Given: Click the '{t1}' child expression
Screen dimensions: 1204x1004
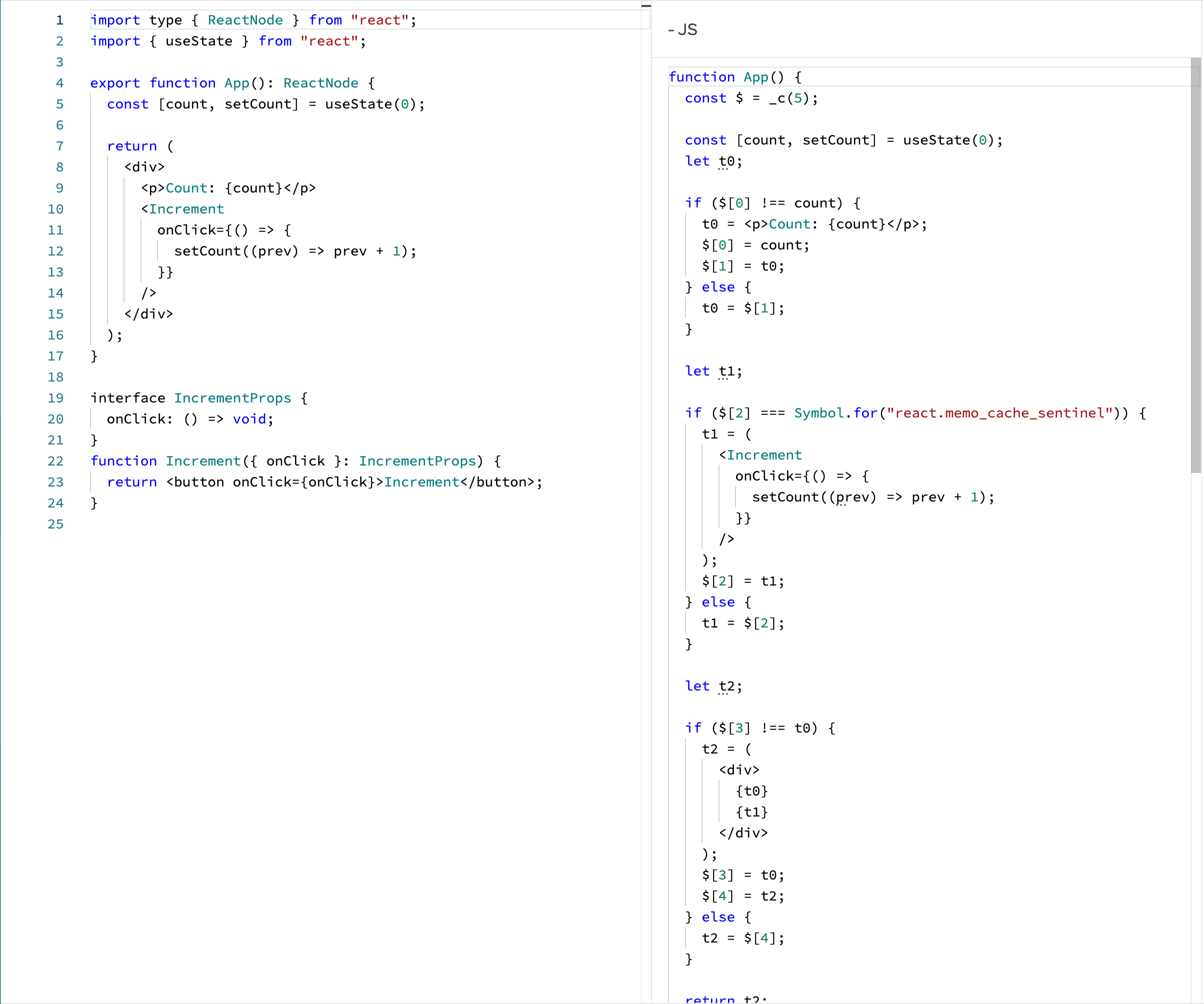Looking at the screenshot, I should [751, 812].
